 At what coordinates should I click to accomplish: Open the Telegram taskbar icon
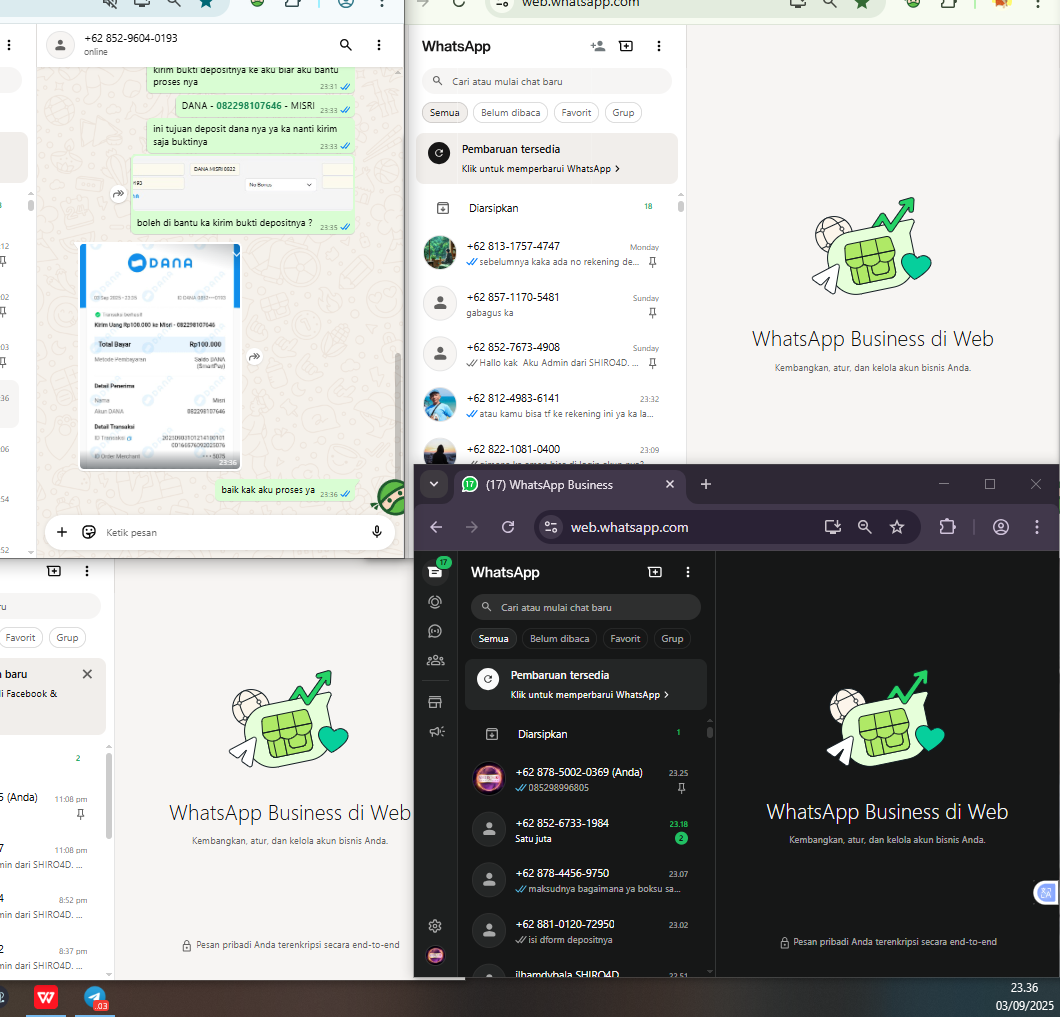(95, 997)
